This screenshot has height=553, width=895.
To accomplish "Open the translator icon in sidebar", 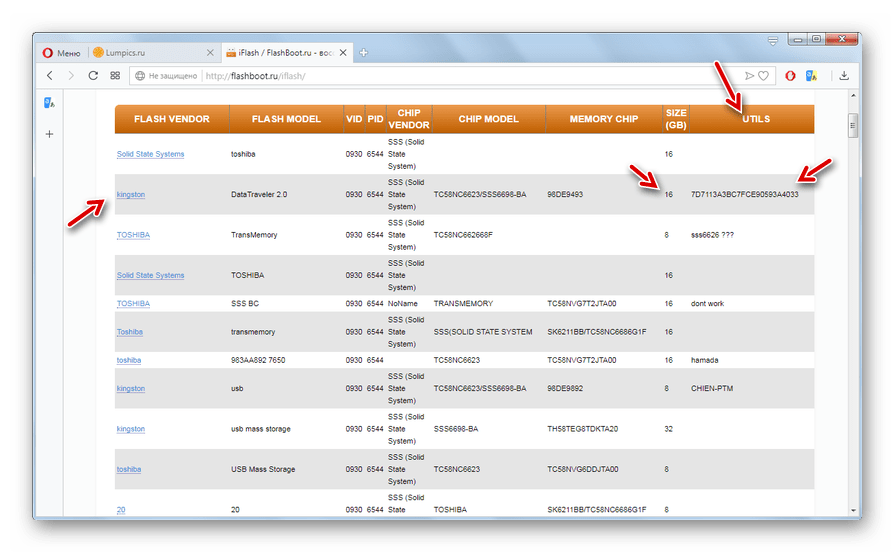I will pos(50,103).
